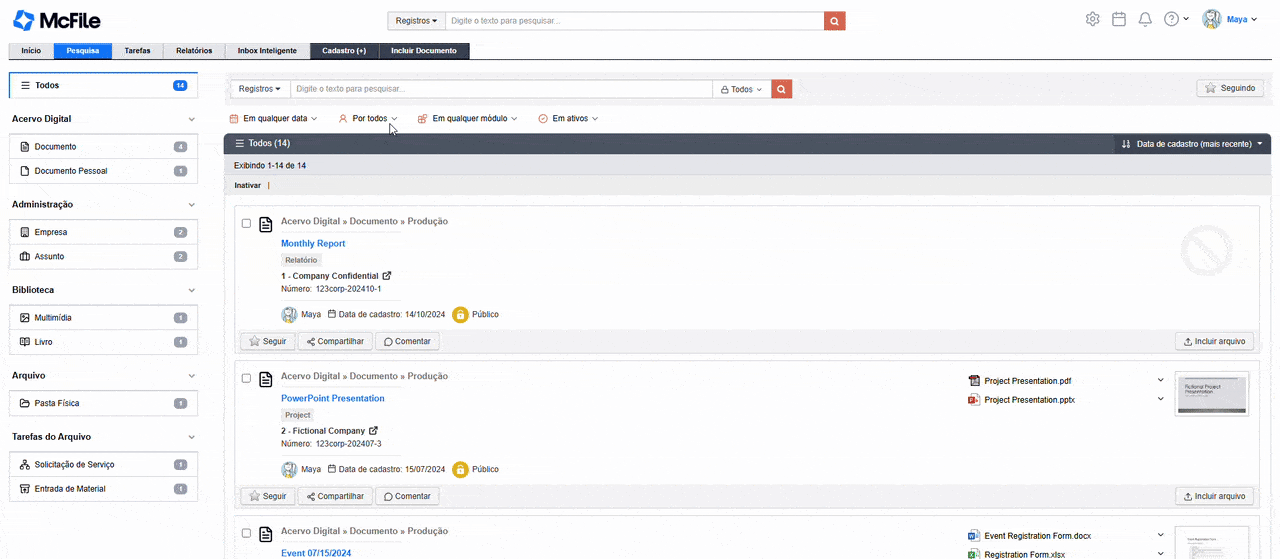Open the Project Presentation preview thumbnail
Screen dimensions: 1280x559
1211,394
